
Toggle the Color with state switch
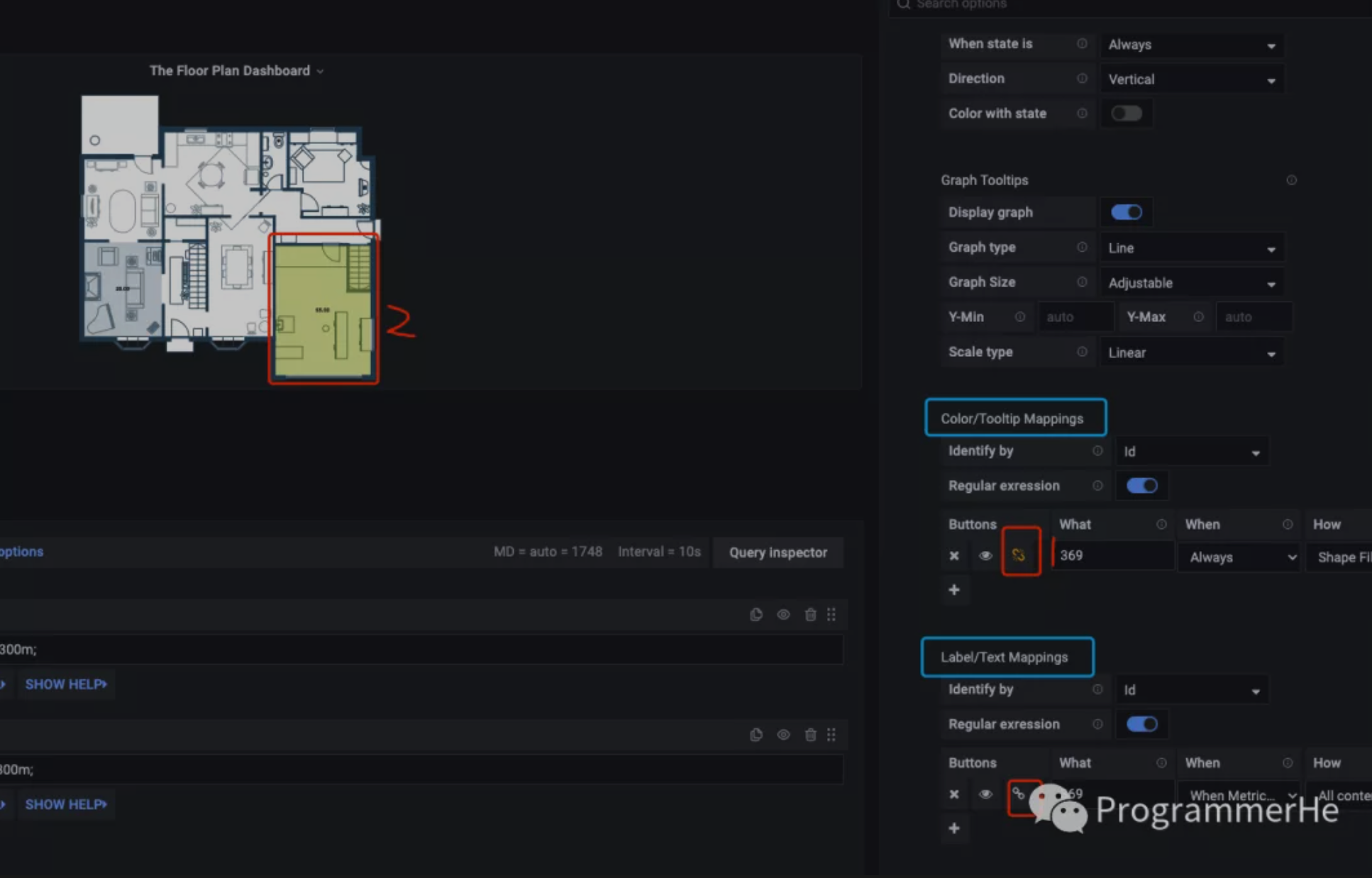click(1126, 113)
